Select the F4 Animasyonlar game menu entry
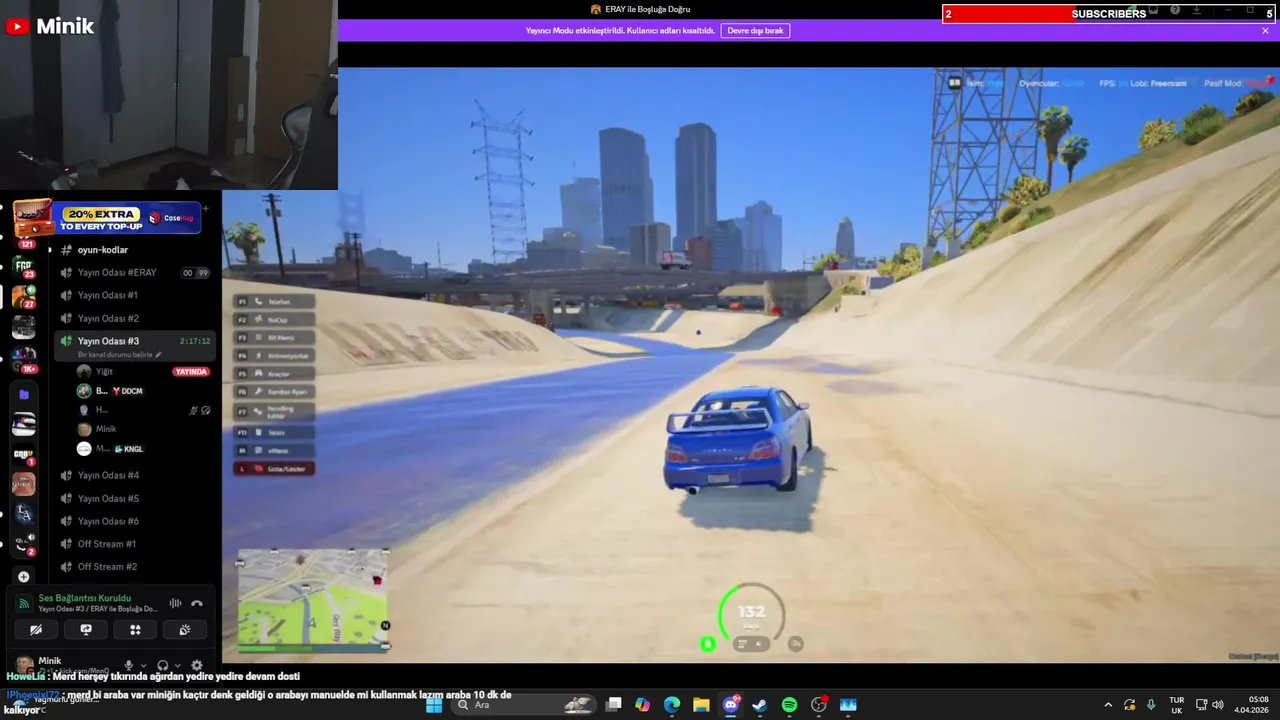 (274, 355)
